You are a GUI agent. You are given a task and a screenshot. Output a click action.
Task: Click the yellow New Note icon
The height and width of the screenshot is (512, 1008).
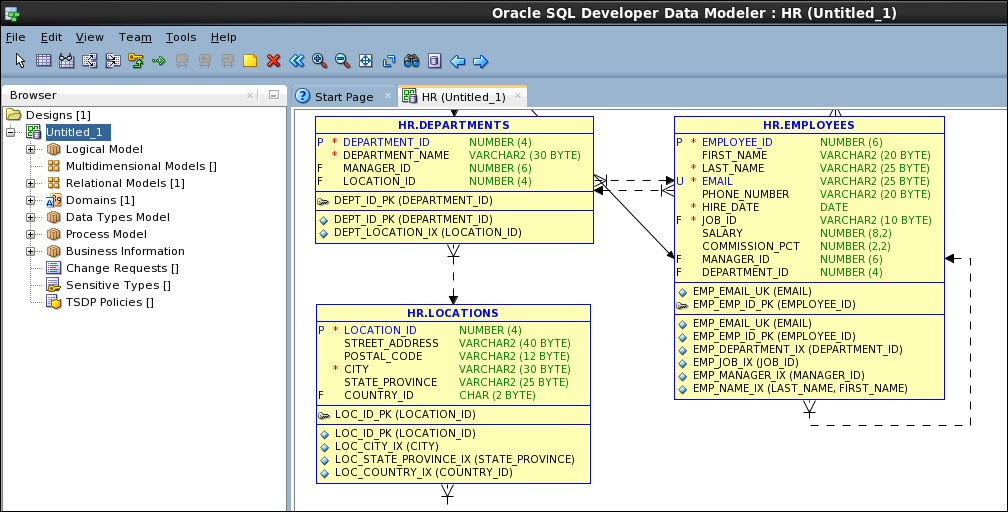pyautogui.click(x=250, y=61)
